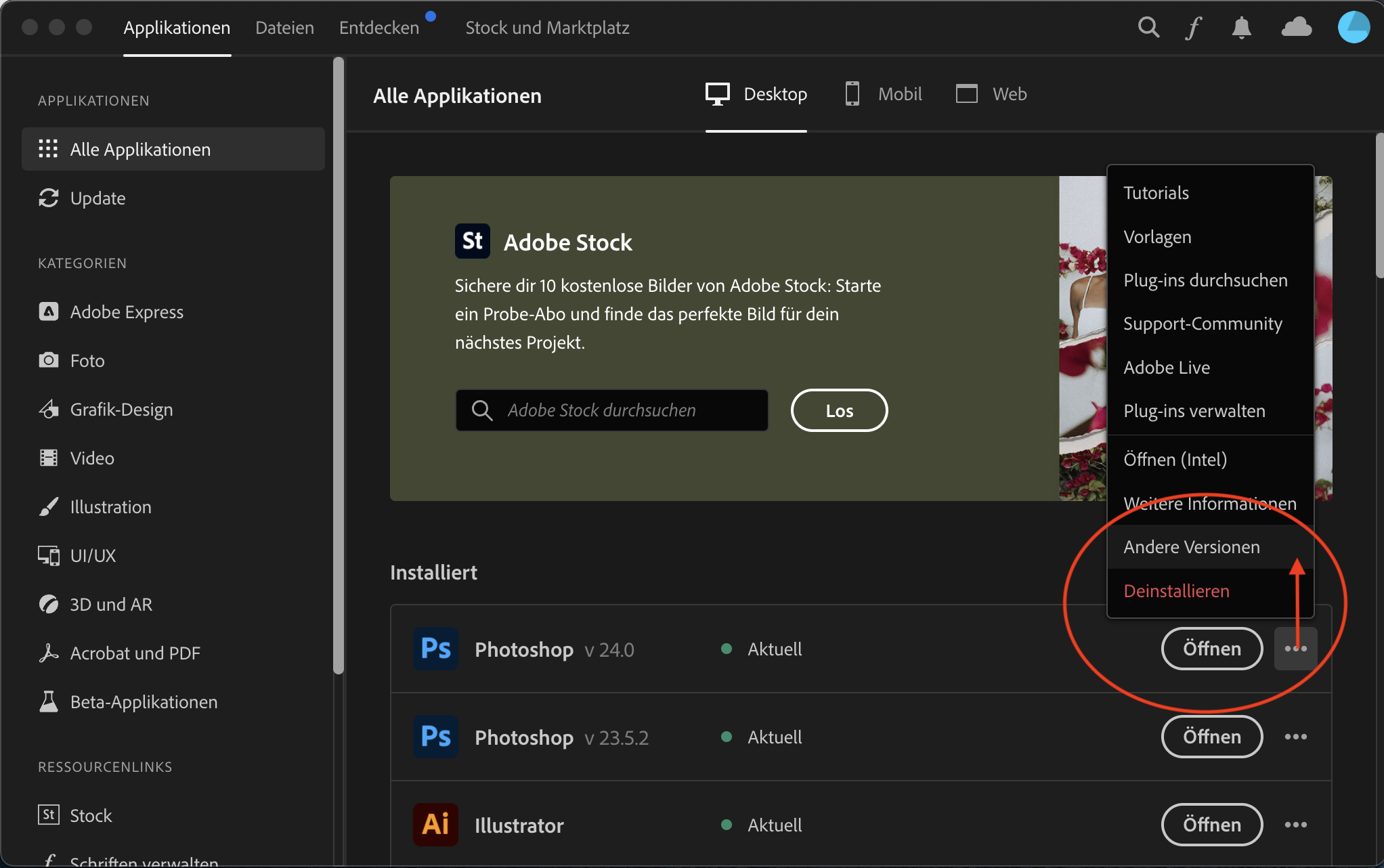This screenshot has width=1384, height=868.
Task: Click the sidebar vertical scrollbar
Action: pyautogui.click(x=339, y=366)
